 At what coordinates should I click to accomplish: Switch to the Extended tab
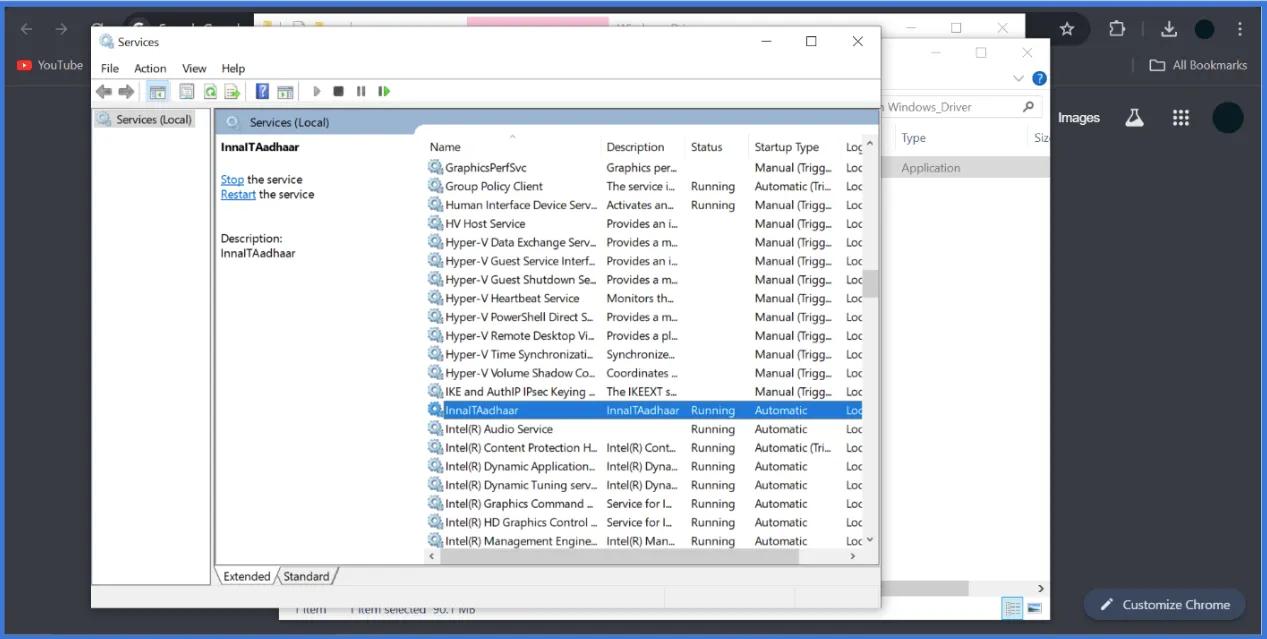tap(246, 576)
